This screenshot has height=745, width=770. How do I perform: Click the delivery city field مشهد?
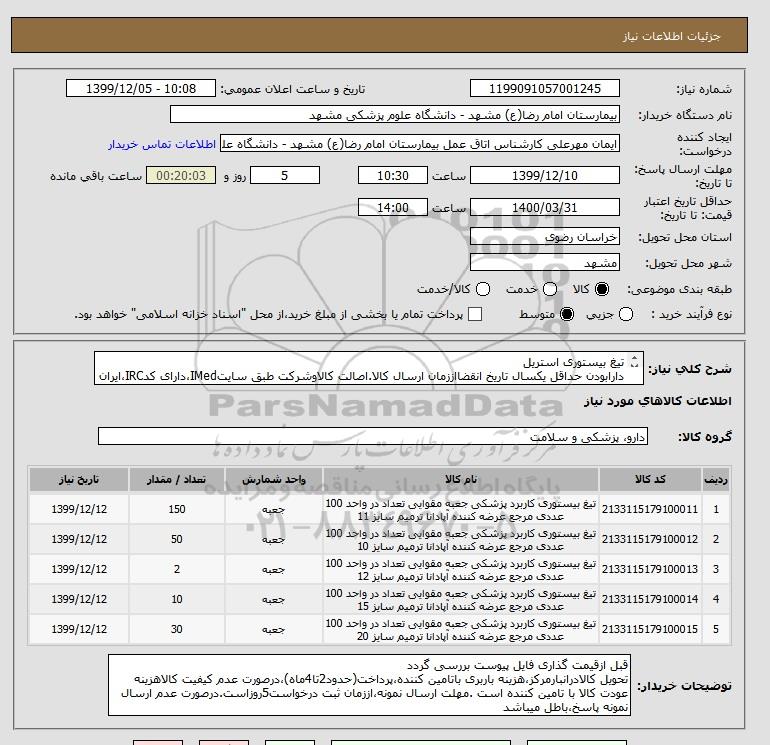click(545, 263)
